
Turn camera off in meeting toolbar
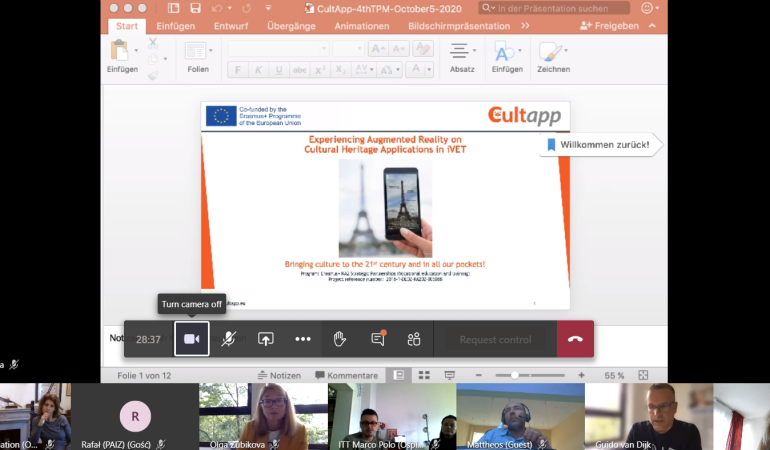(x=192, y=339)
